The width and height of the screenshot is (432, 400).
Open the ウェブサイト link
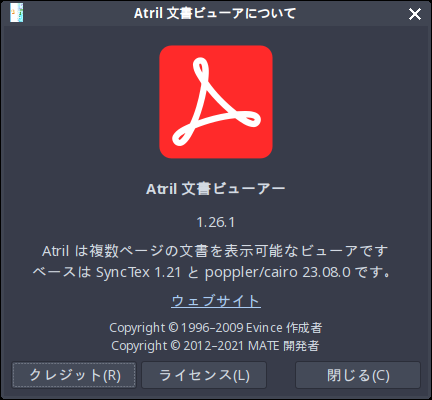[216, 301]
